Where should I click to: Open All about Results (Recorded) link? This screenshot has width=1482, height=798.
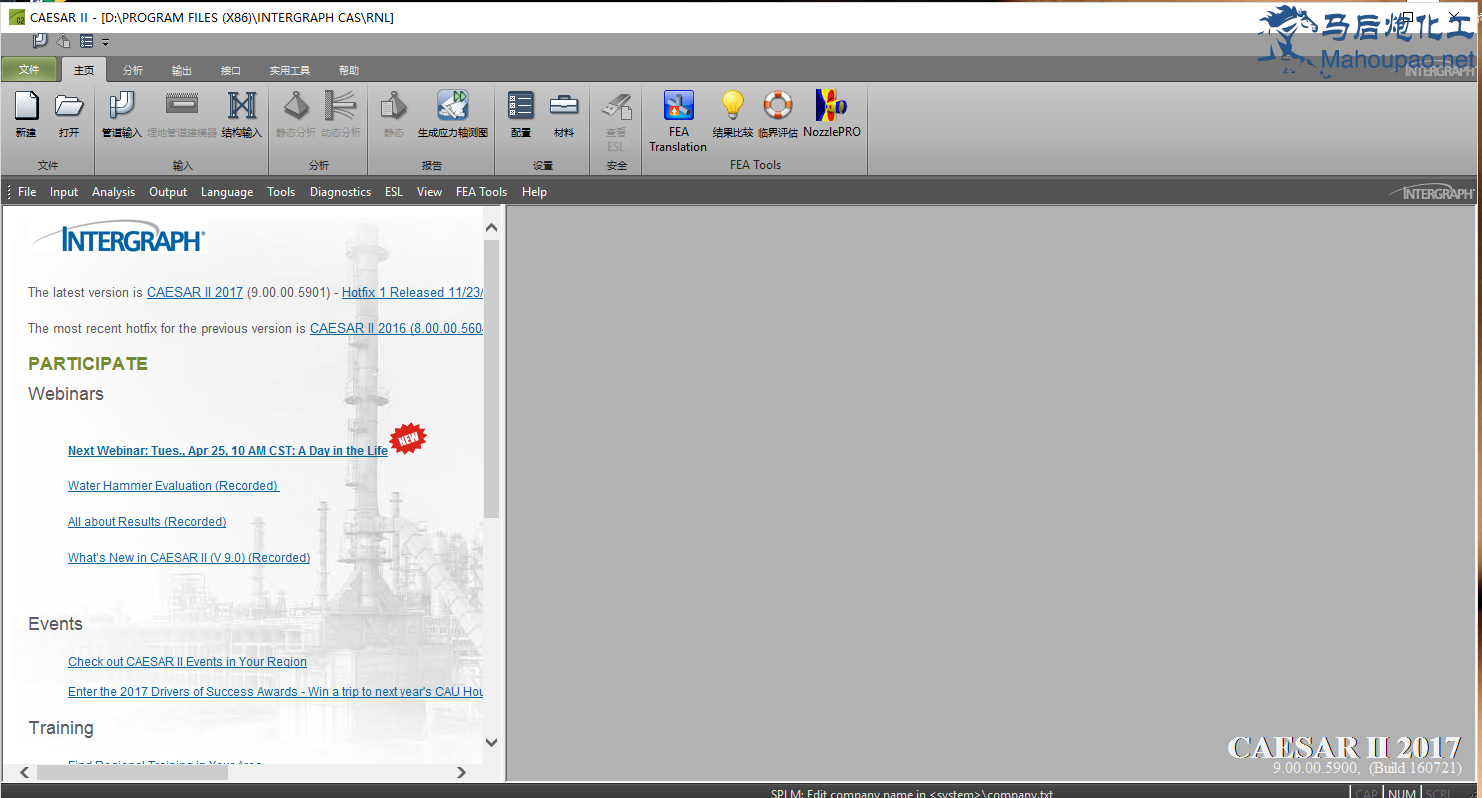(147, 522)
